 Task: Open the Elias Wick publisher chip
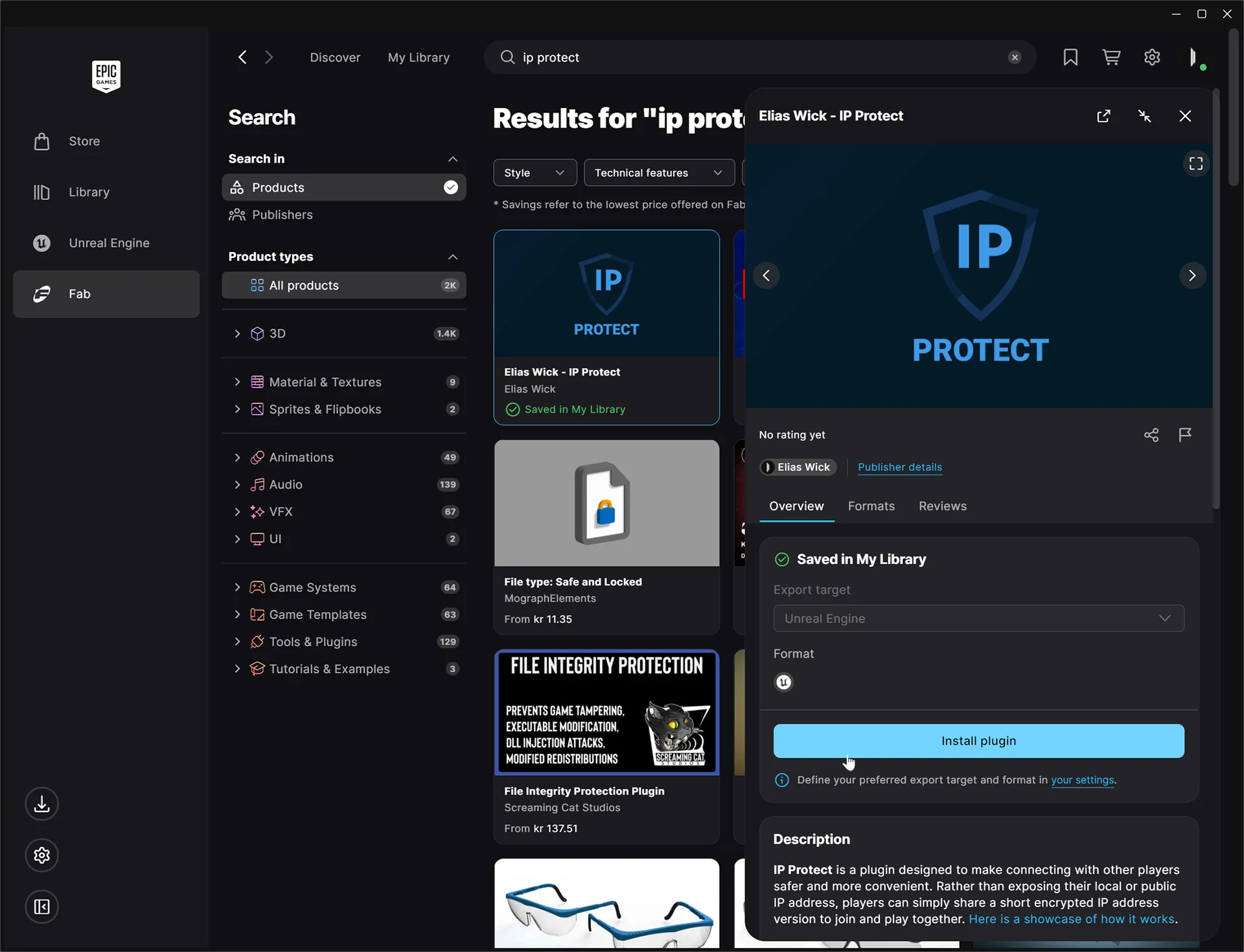click(x=798, y=468)
